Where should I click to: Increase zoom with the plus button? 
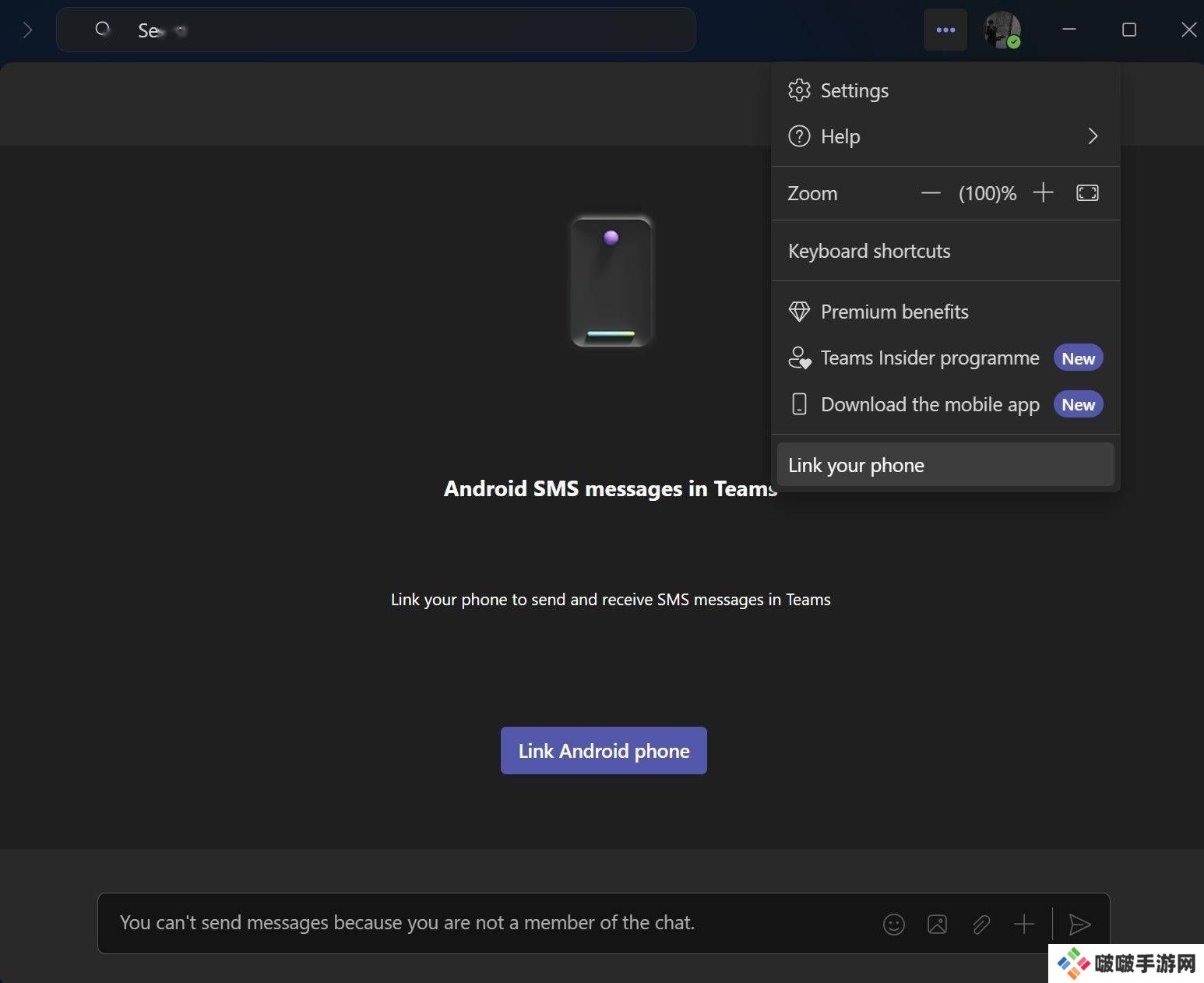pos(1043,193)
